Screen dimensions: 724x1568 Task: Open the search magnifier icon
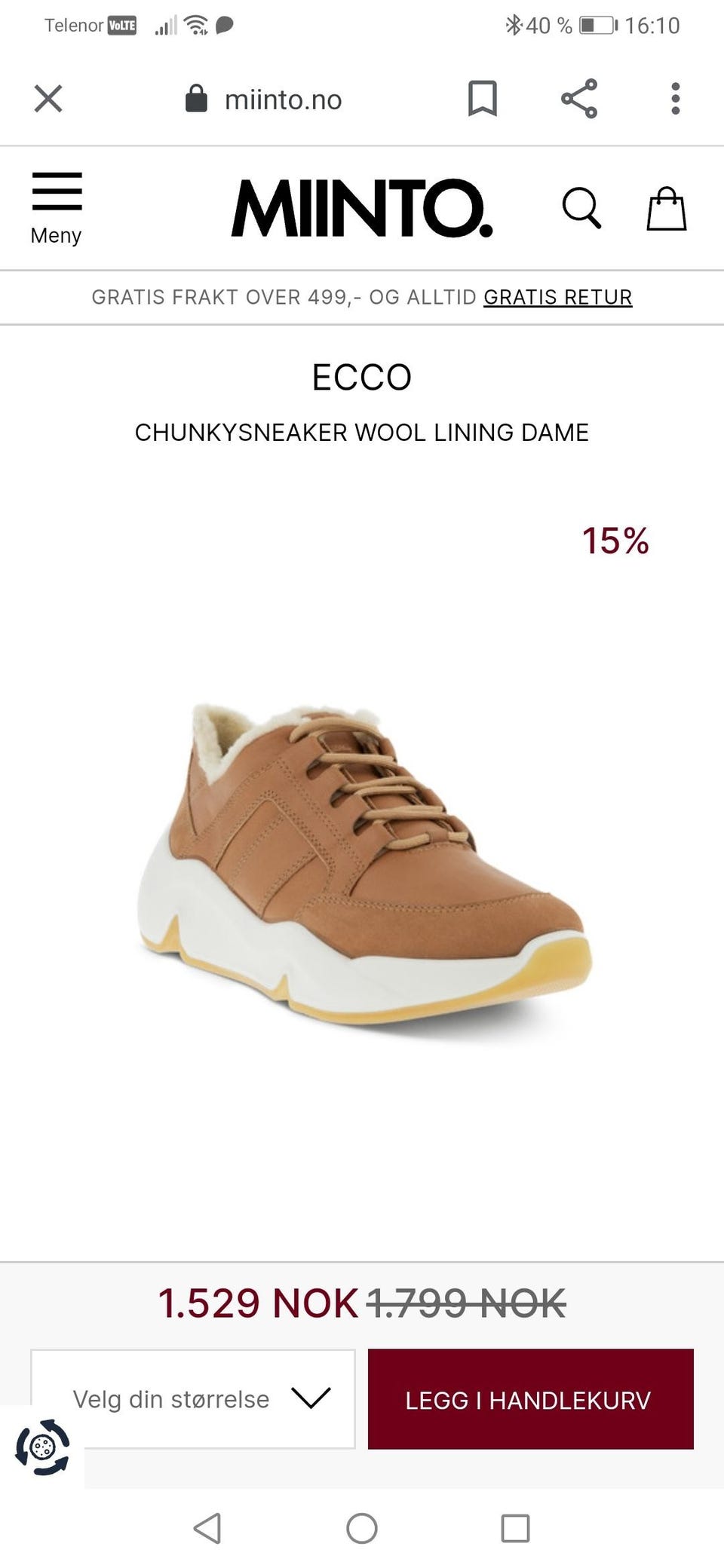[x=581, y=207]
